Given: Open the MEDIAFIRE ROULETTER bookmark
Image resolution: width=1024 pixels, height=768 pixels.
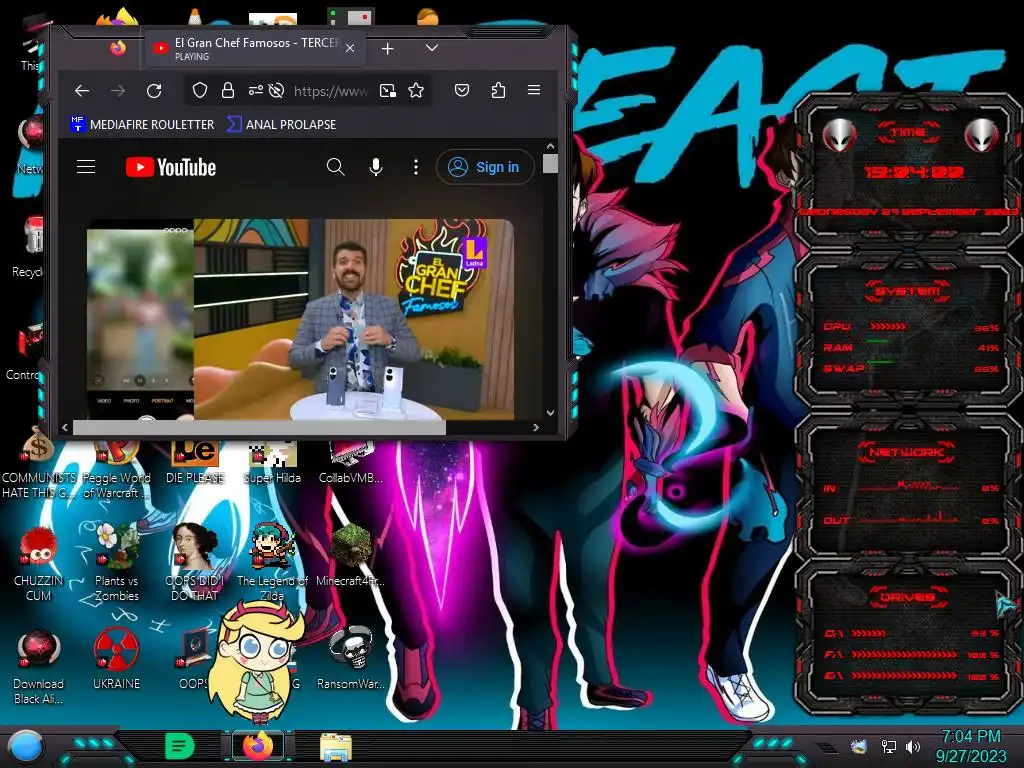Looking at the screenshot, I should coord(142,124).
